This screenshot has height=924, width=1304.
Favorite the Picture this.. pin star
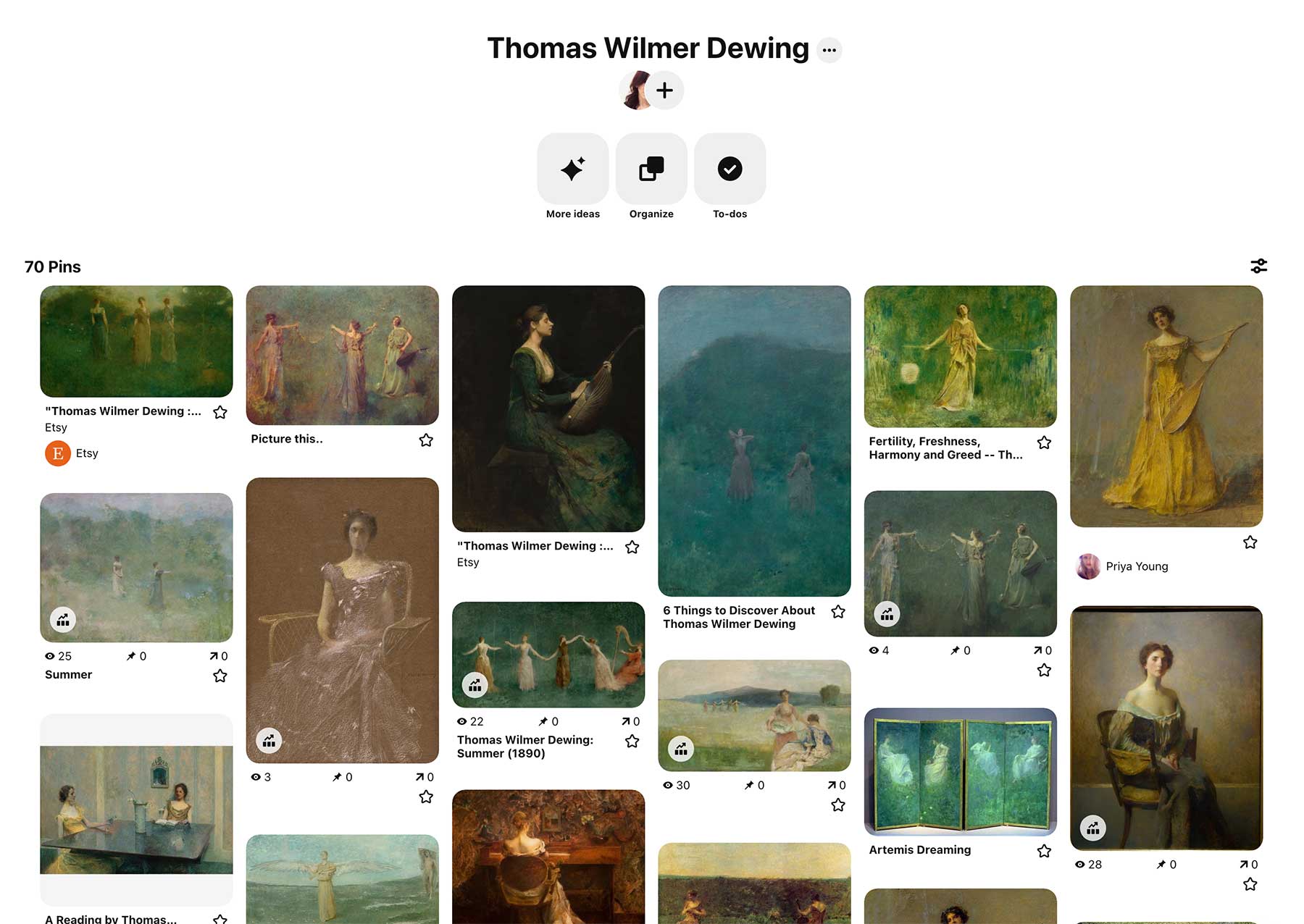[x=426, y=440]
